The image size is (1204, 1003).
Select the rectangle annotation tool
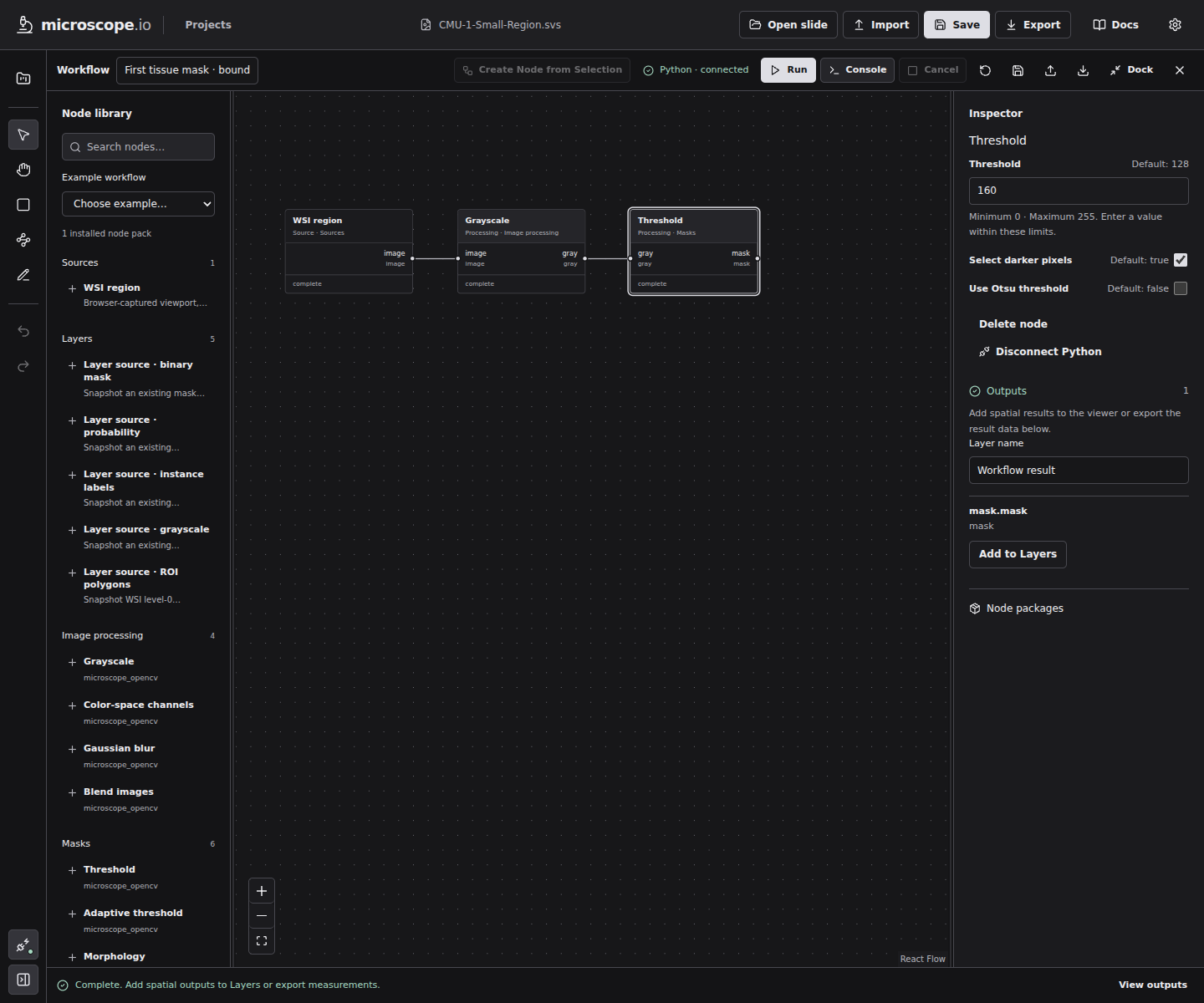pyautogui.click(x=23, y=205)
